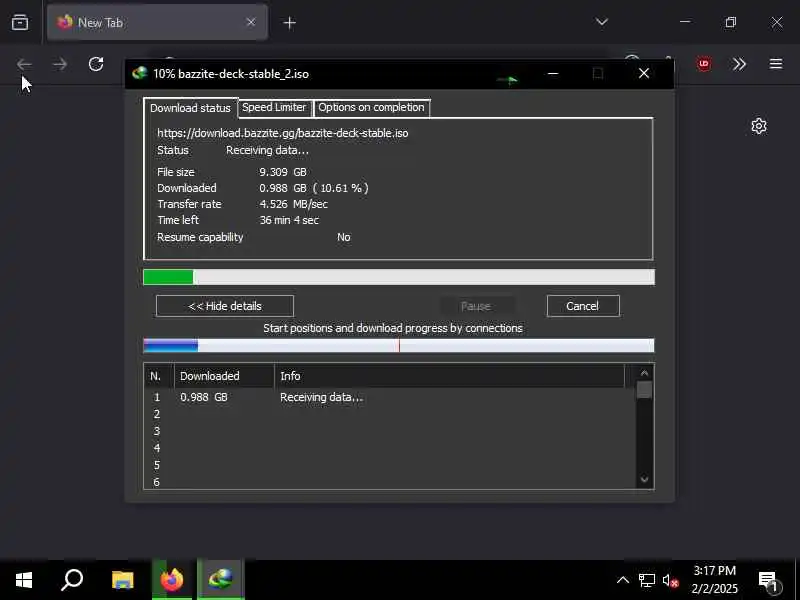800x600 pixels.
Task: Open the uBlock Origin extension icon
Action: tap(704, 64)
